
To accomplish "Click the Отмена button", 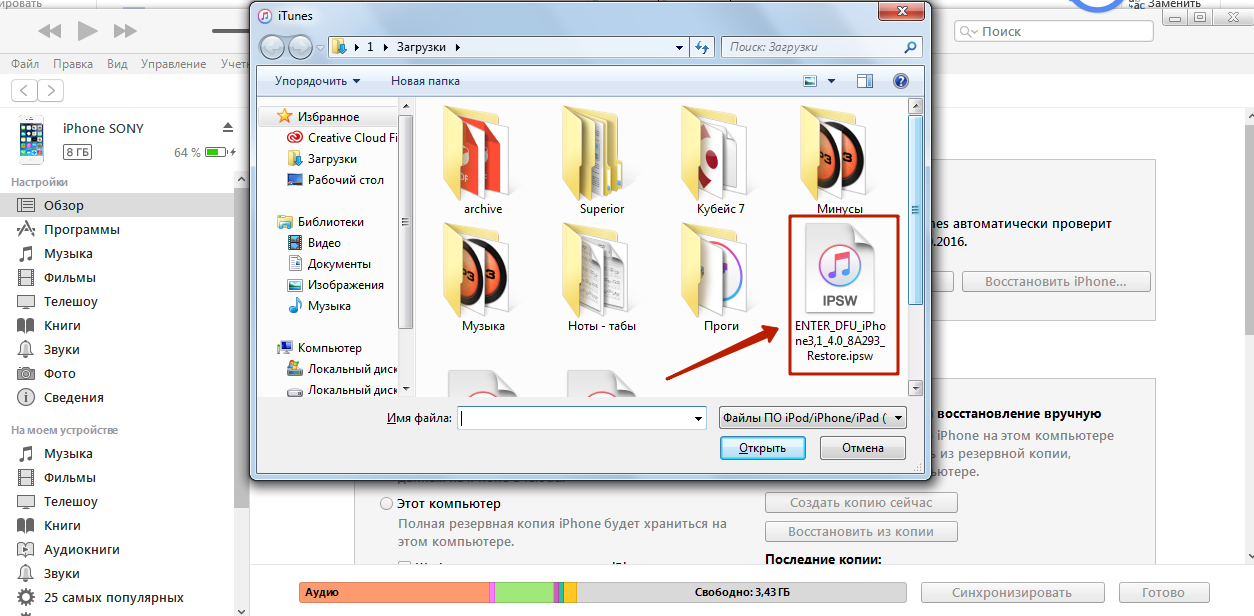I will (x=862, y=448).
